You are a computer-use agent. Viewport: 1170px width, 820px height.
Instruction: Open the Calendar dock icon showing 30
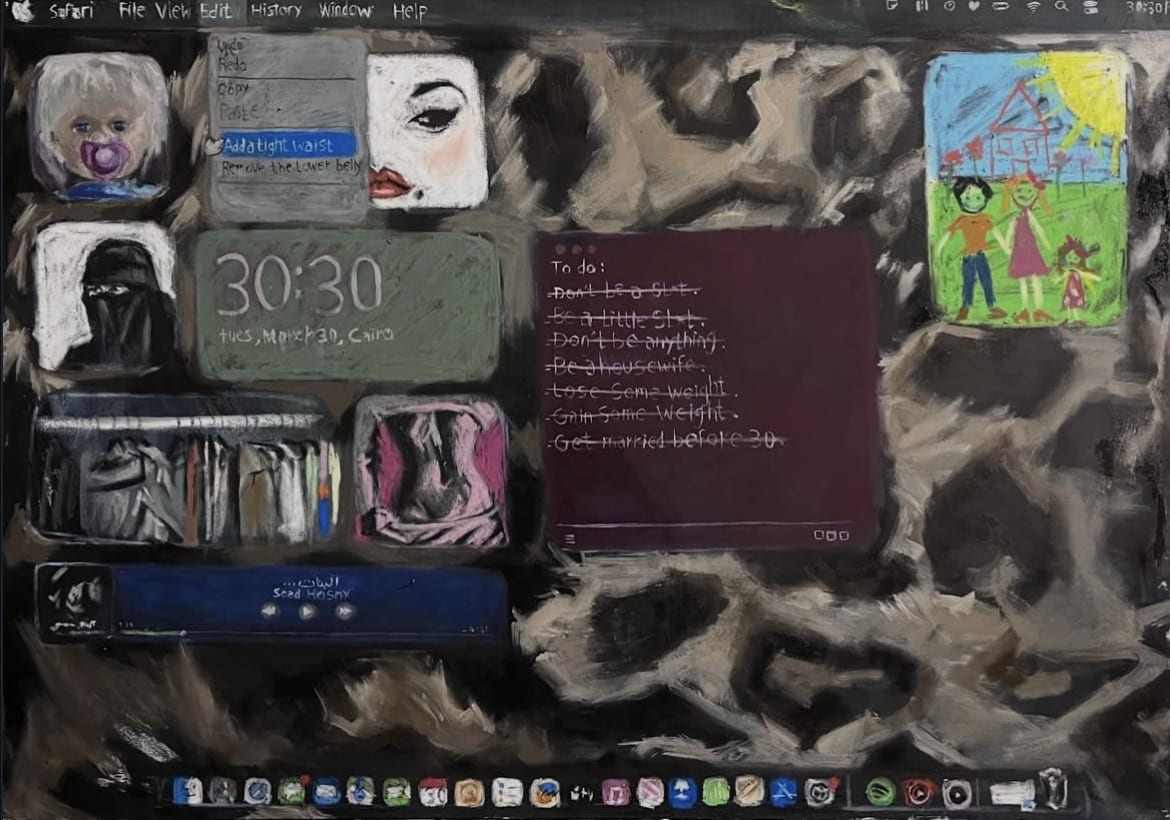pos(433,792)
